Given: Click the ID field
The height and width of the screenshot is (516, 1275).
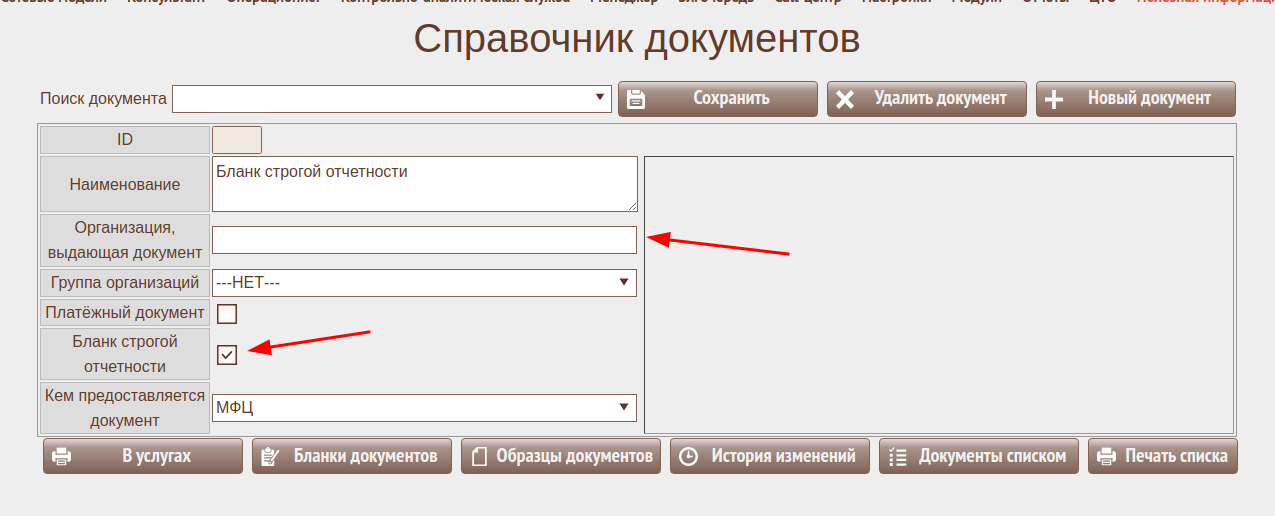Looking at the screenshot, I should point(237,140).
